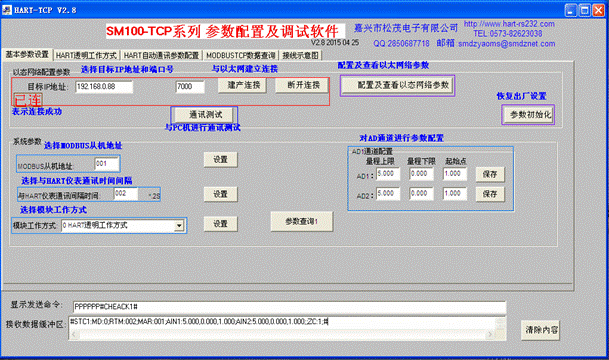The width and height of the screenshot is (609, 360).
Task: Click the 建立连接 connect button
Action: (242, 85)
